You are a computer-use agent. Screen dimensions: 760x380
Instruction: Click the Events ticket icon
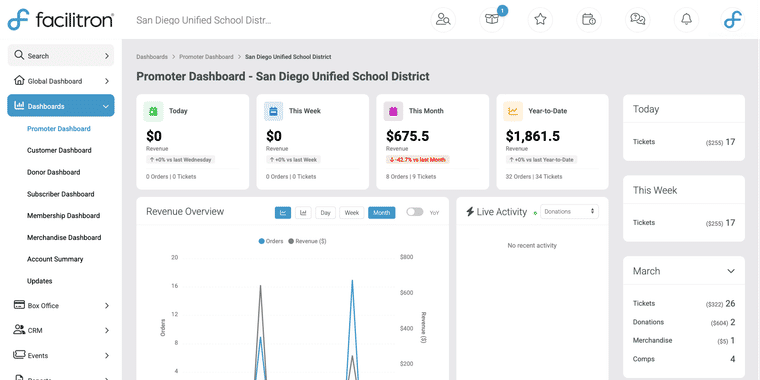(x=19, y=355)
